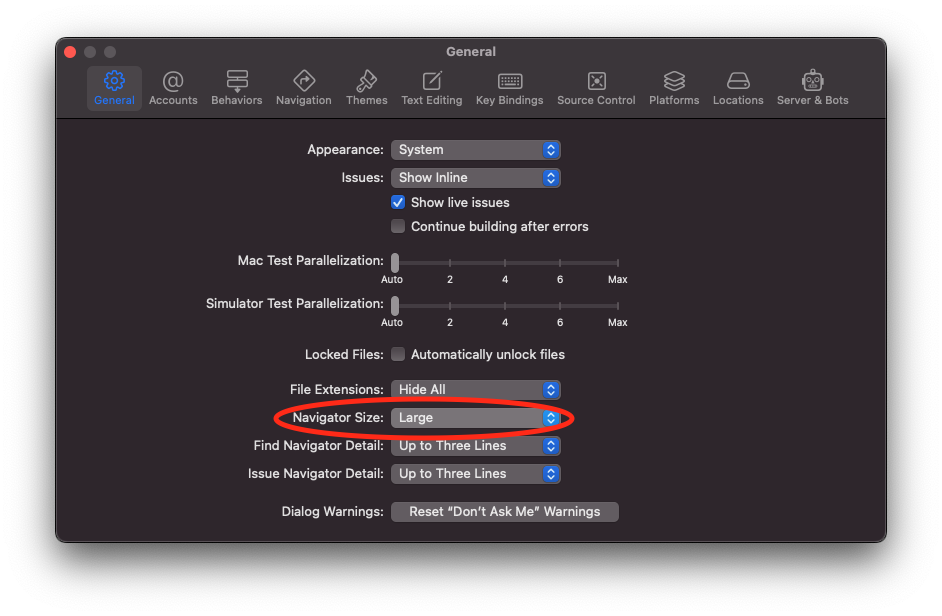Uncheck Show live issues
942x616 pixels.
pos(398,203)
